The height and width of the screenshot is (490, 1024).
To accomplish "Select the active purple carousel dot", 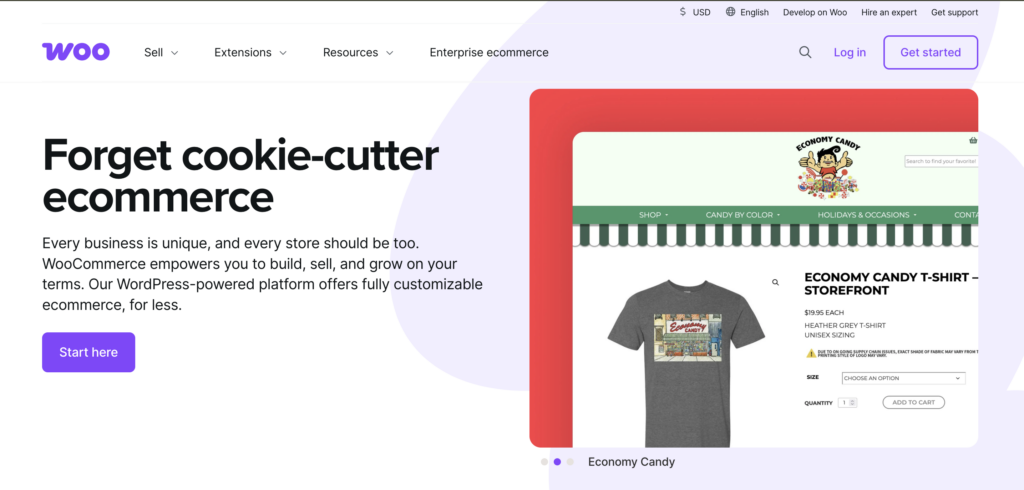I will coord(557,462).
